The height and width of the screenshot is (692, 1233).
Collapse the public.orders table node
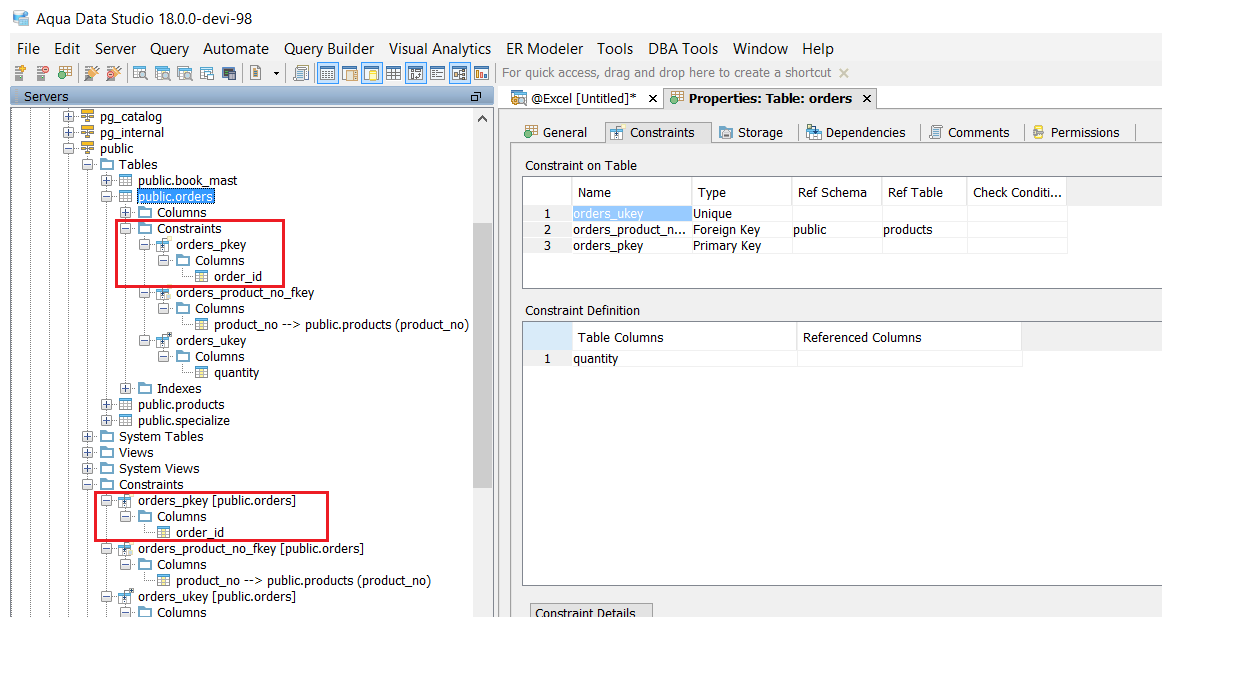tap(107, 197)
